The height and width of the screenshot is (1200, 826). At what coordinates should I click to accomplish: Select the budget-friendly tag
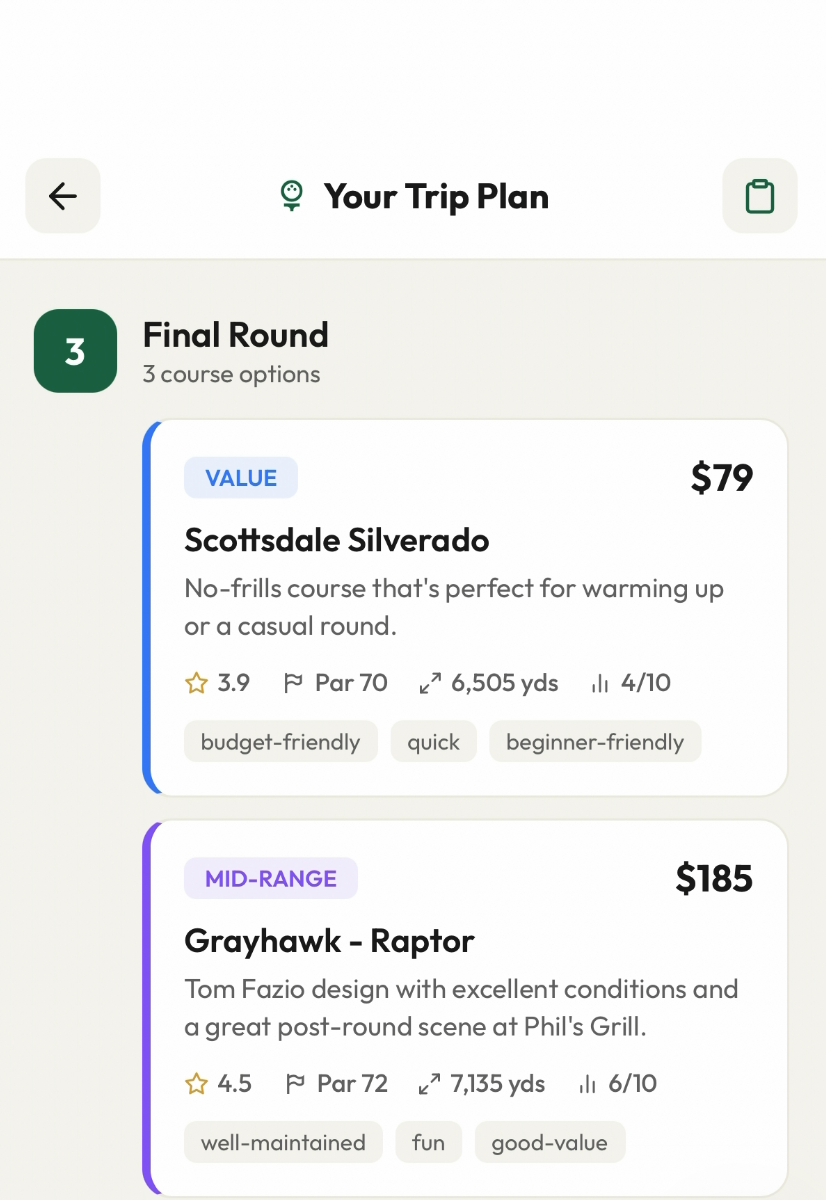280,742
